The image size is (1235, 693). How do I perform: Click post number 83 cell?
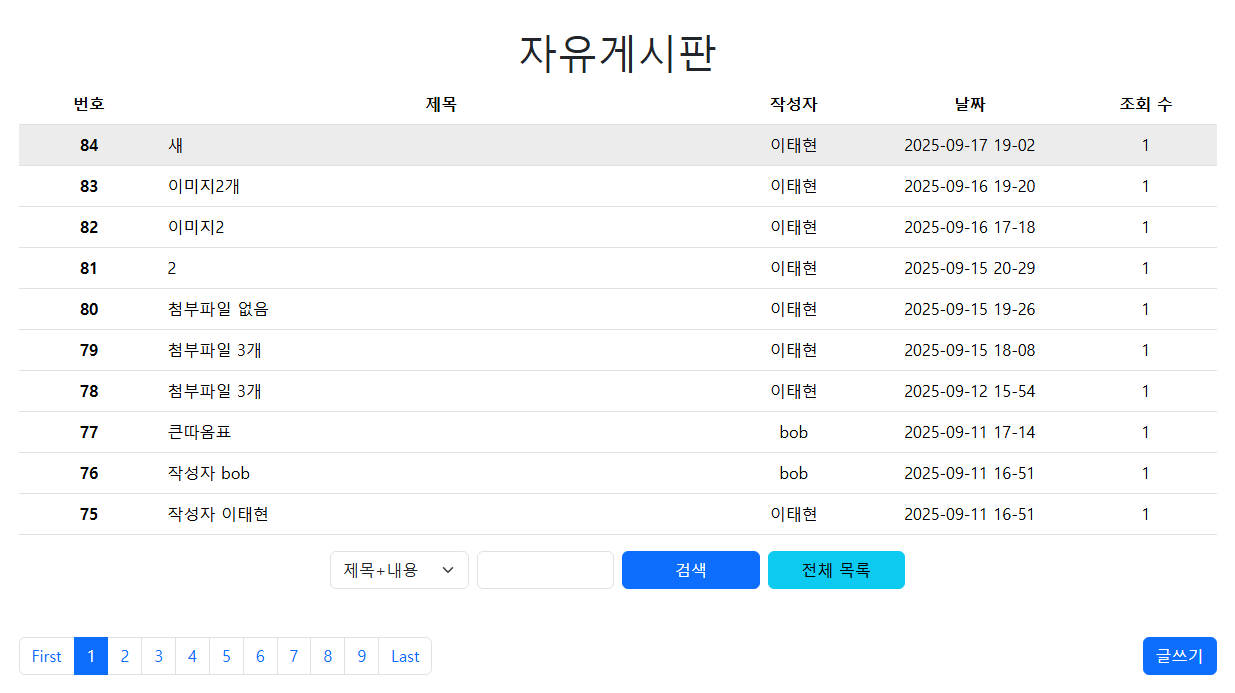pos(89,186)
